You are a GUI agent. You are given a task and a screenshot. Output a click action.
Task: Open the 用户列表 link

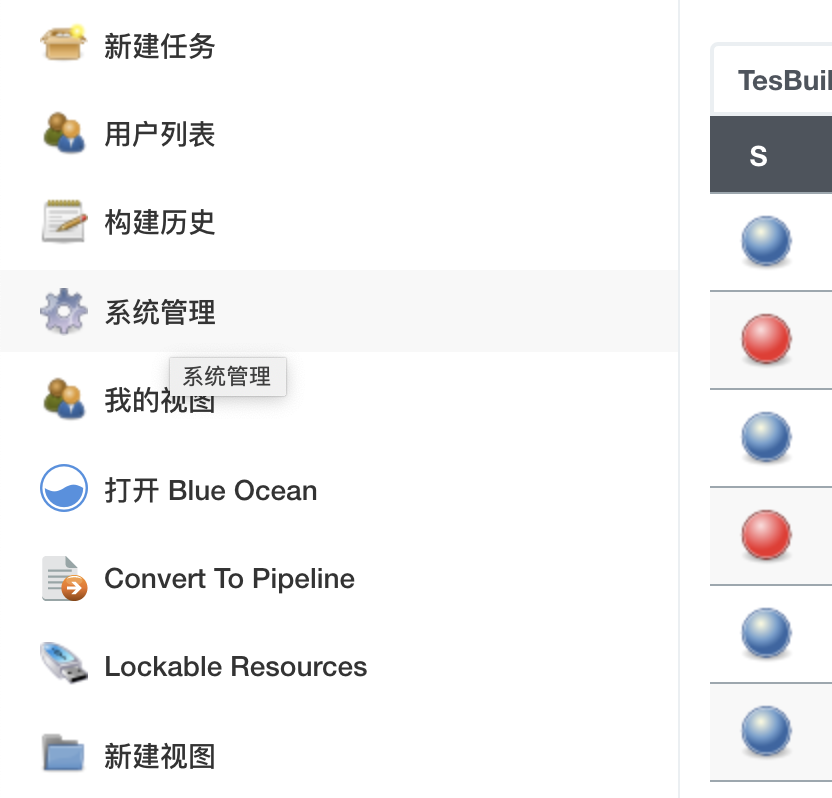pyautogui.click(x=160, y=134)
